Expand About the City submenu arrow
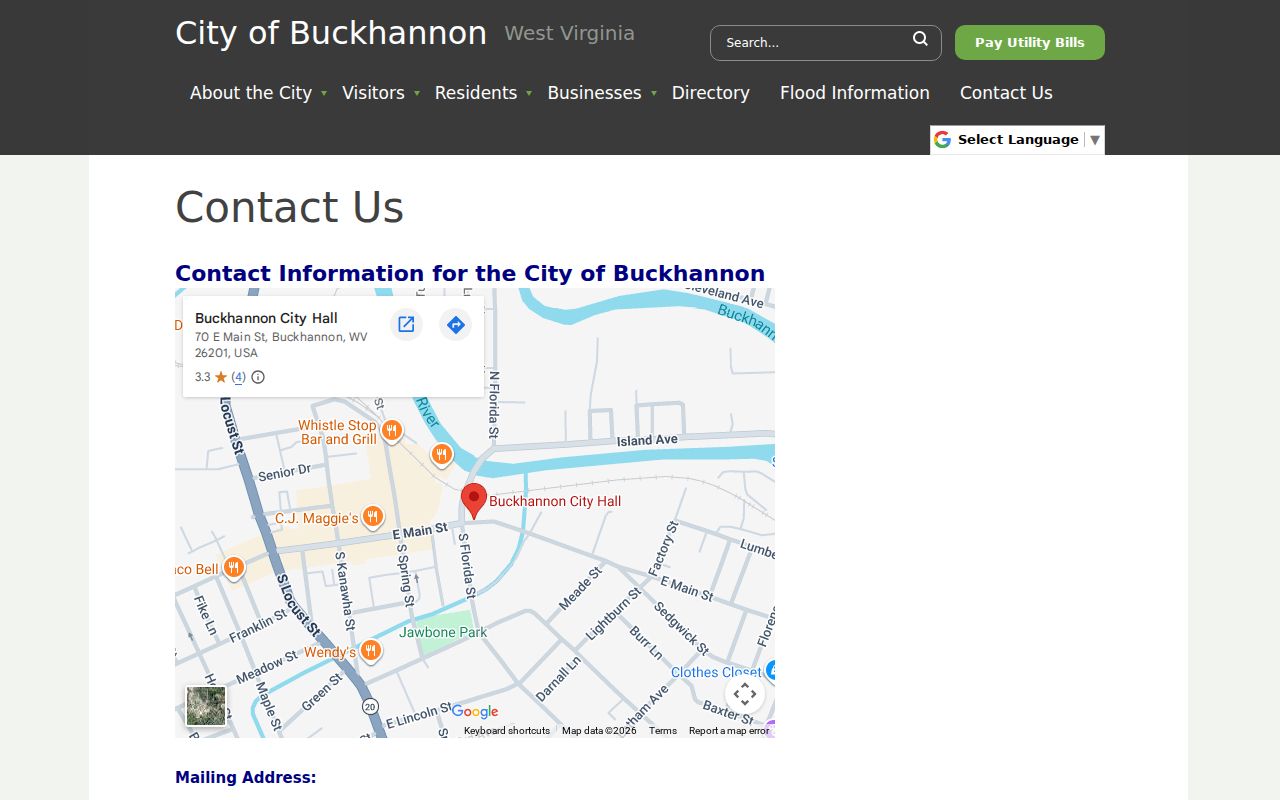 [x=324, y=93]
